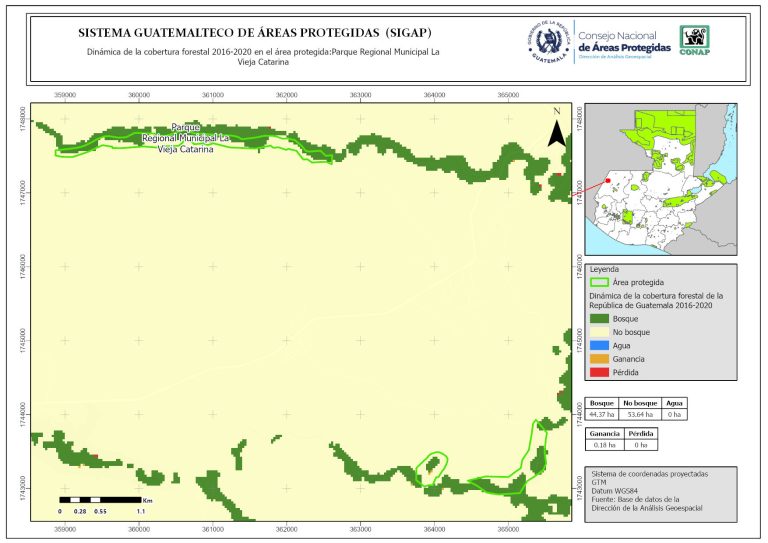
Task: Select the 44.37 ha Bosque table cell
Action: [x=602, y=414]
